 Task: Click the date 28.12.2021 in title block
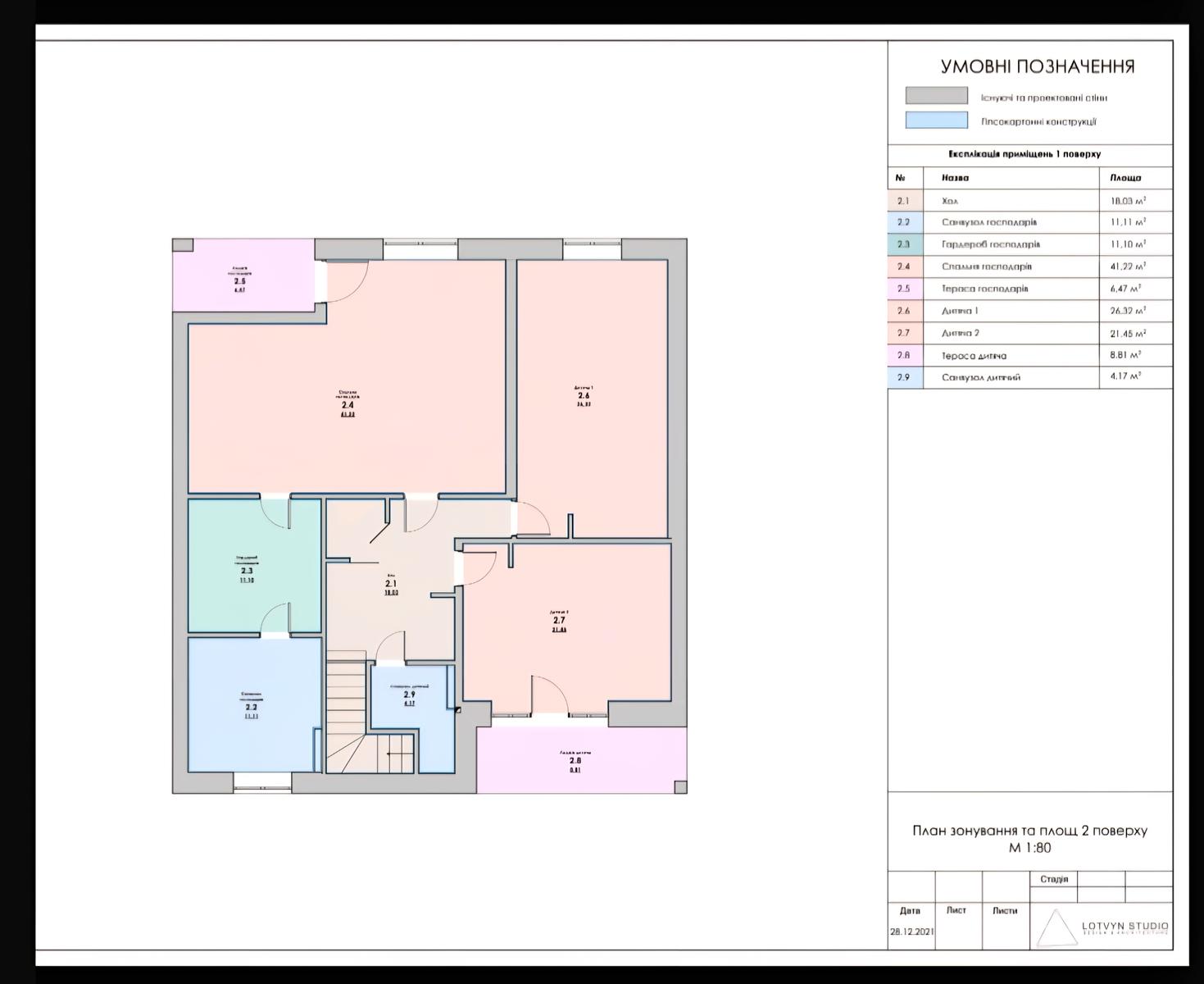(x=911, y=932)
